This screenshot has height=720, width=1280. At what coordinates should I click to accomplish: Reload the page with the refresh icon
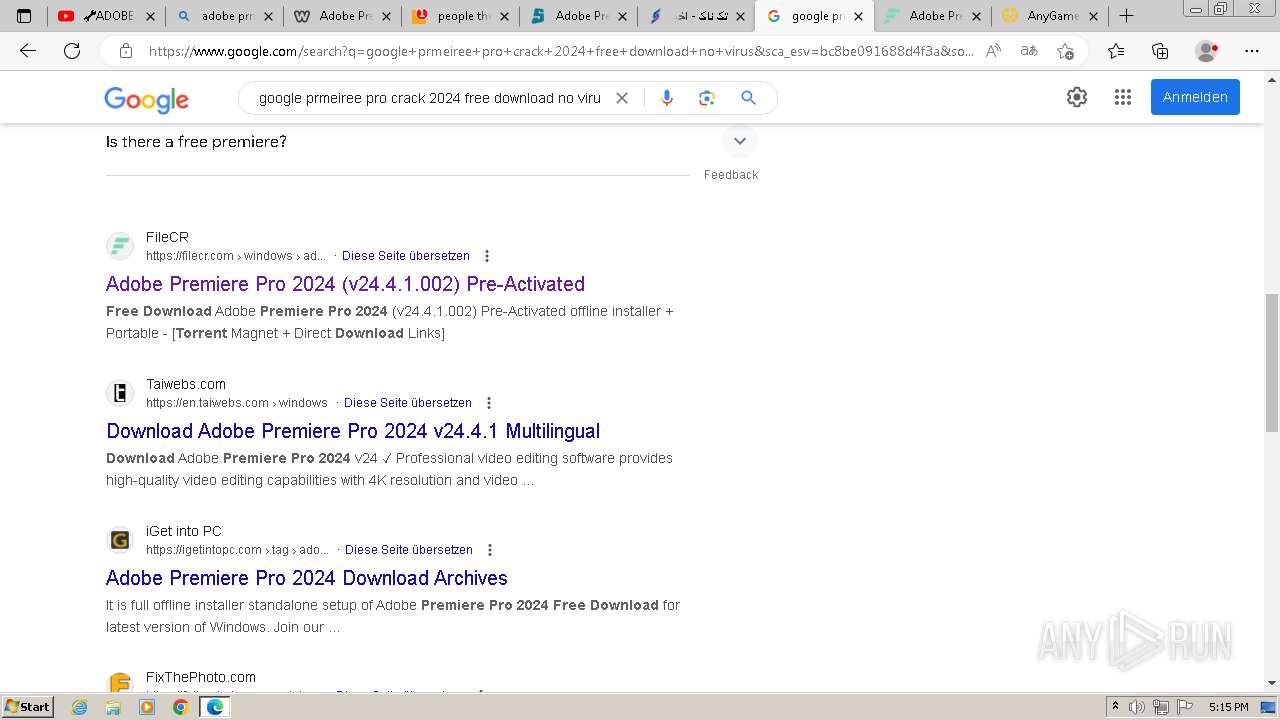[72, 51]
